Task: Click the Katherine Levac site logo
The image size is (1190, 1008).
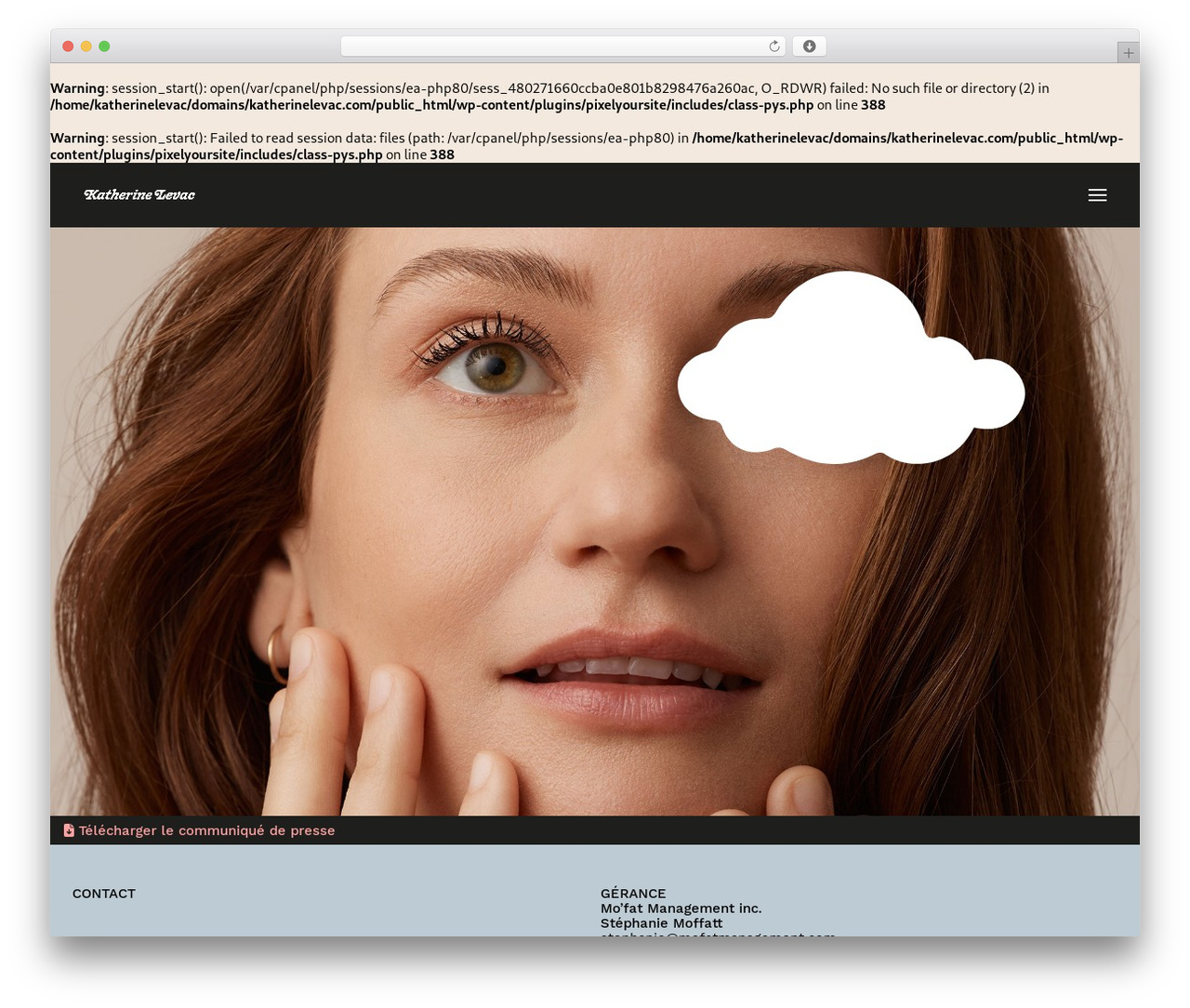Action: point(139,194)
